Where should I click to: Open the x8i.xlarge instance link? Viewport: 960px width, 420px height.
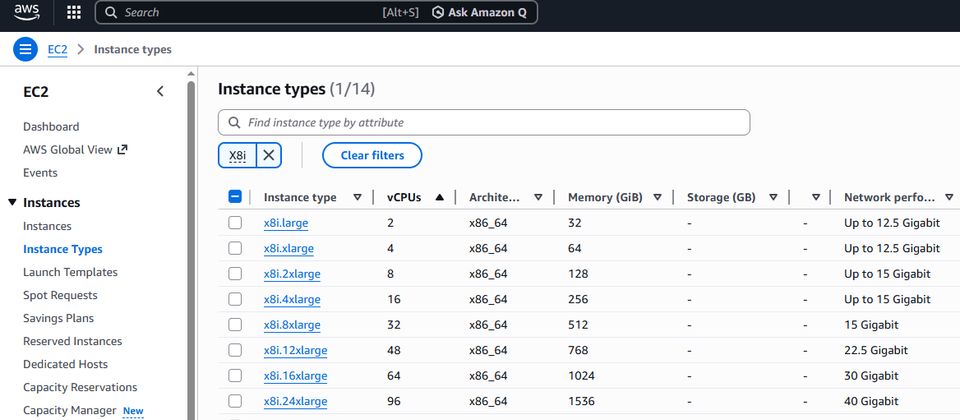[288, 249]
